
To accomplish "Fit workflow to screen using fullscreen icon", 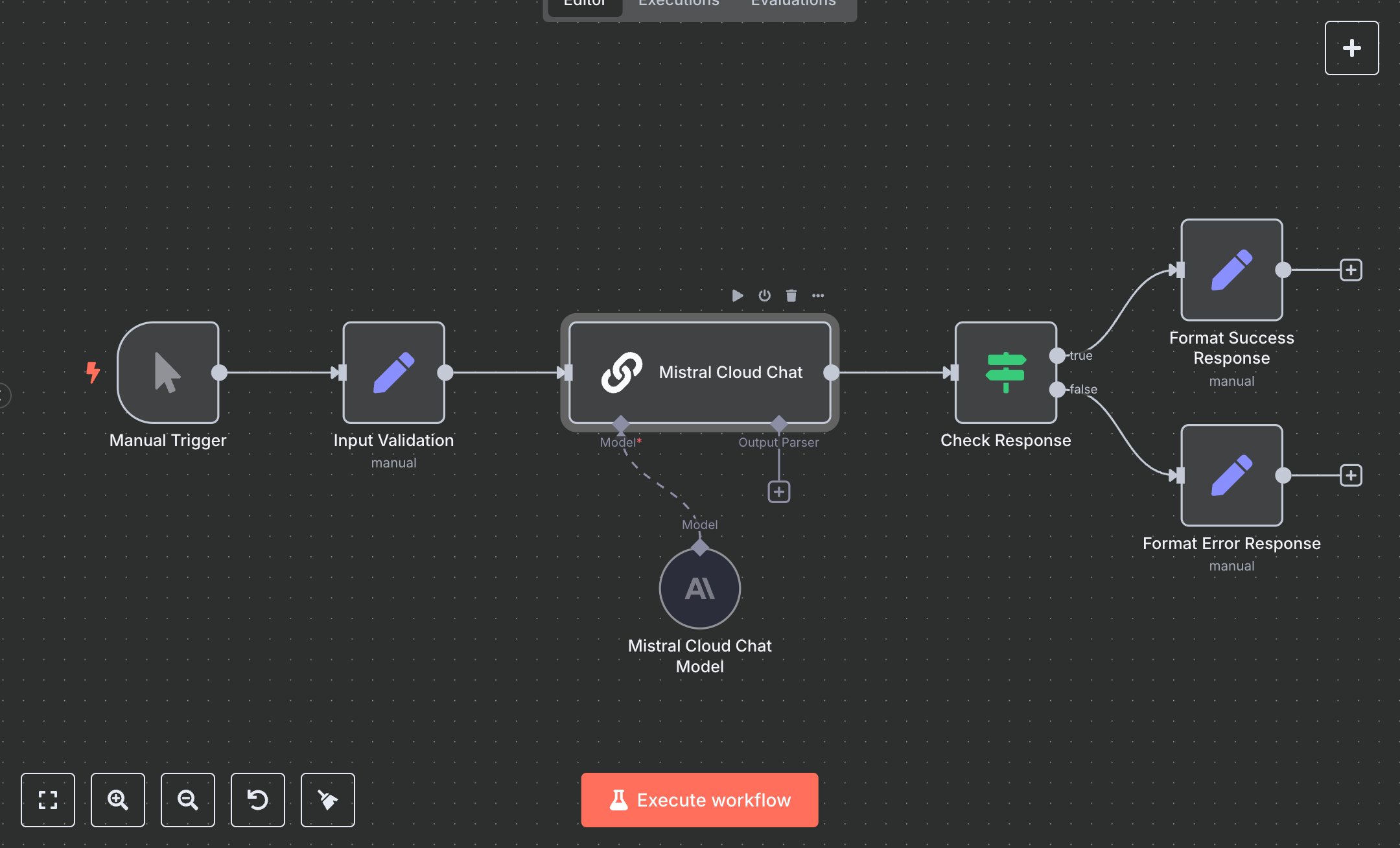I will (x=48, y=801).
